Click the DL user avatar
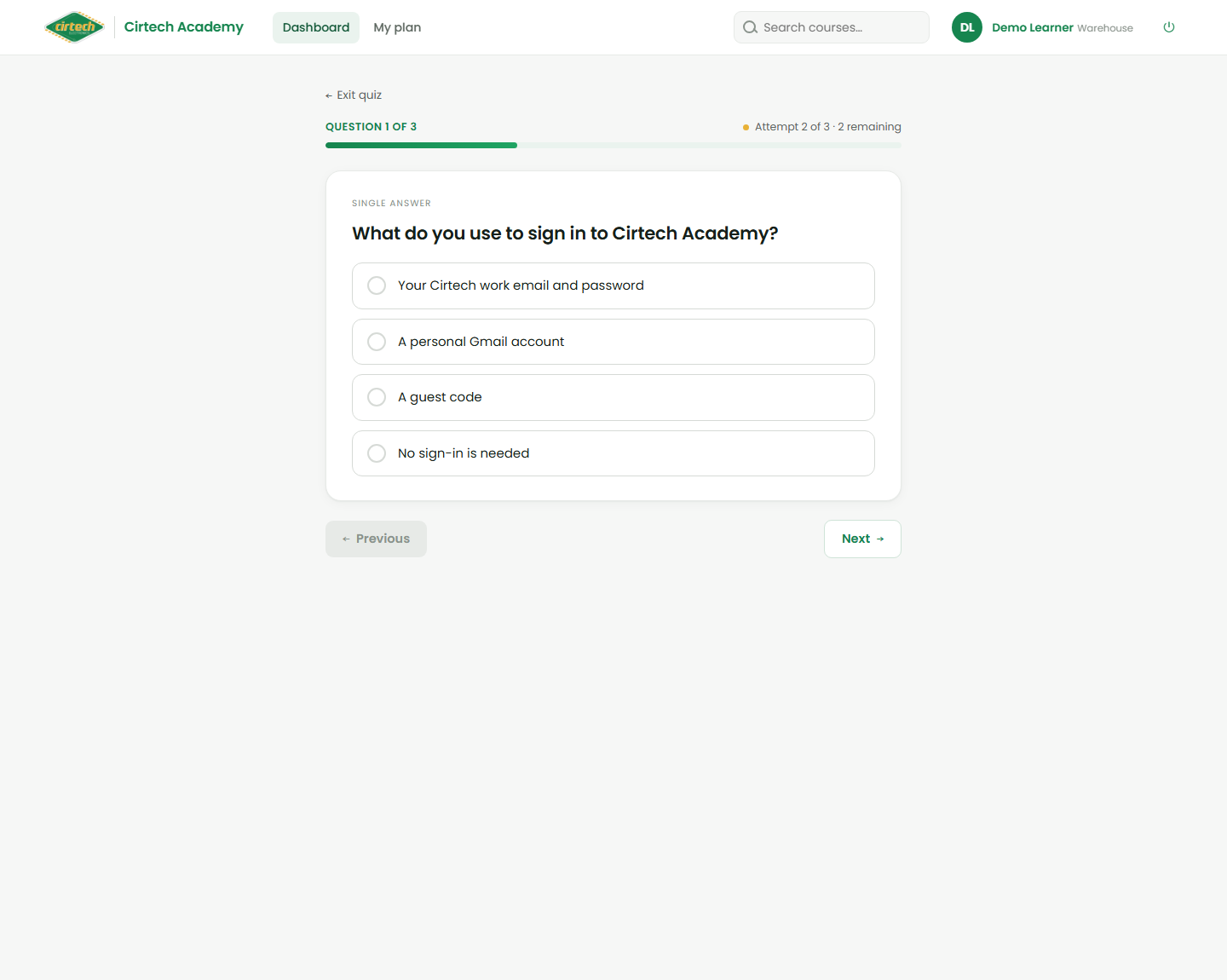 tap(967, 27)
